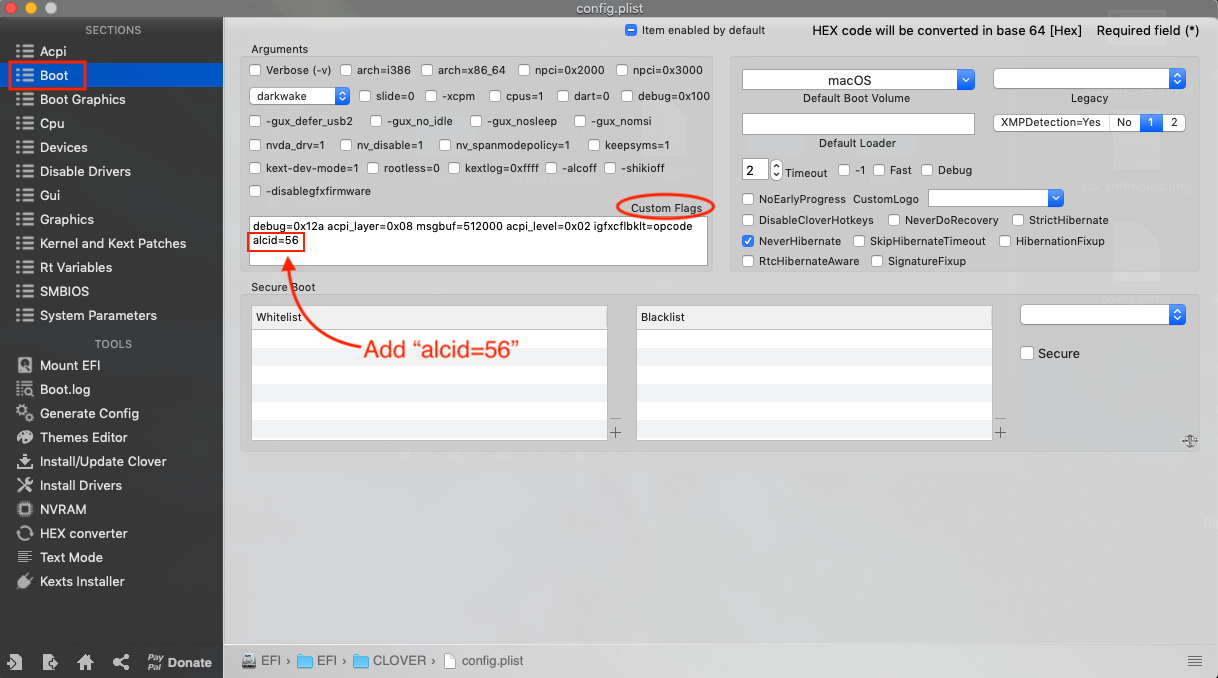Enable the dart=0 checkbox
Image resolution: width=1218 pixels, height=678 pixels.
[x=564, y=96]
